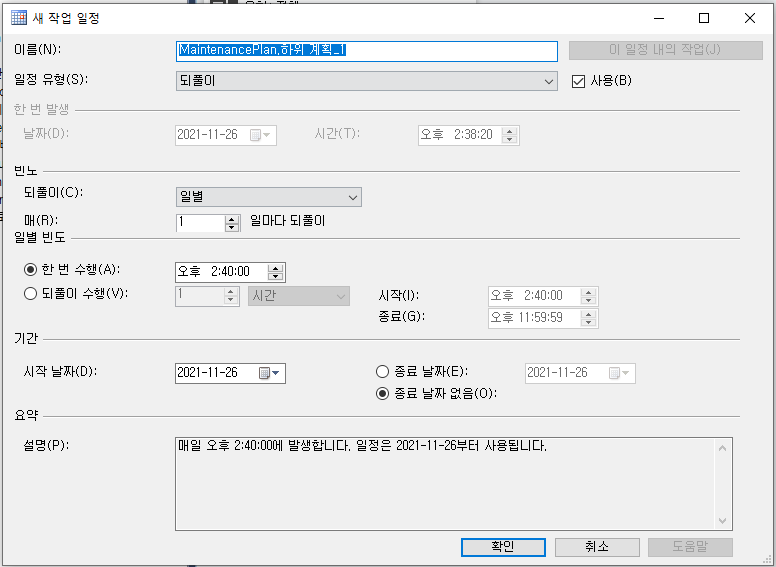776x567 pixels.
Task: Close the 새 작업 일정 dialog
Action: point(750,18)
